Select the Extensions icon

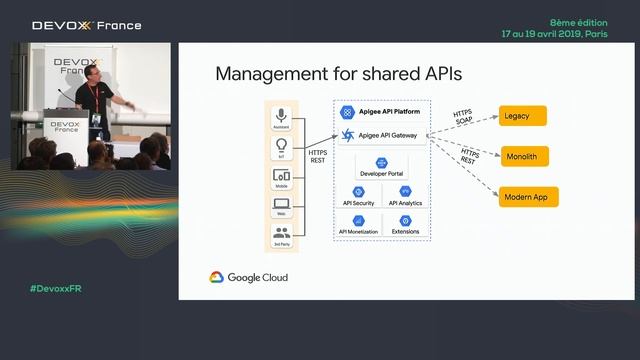point(405,221)
